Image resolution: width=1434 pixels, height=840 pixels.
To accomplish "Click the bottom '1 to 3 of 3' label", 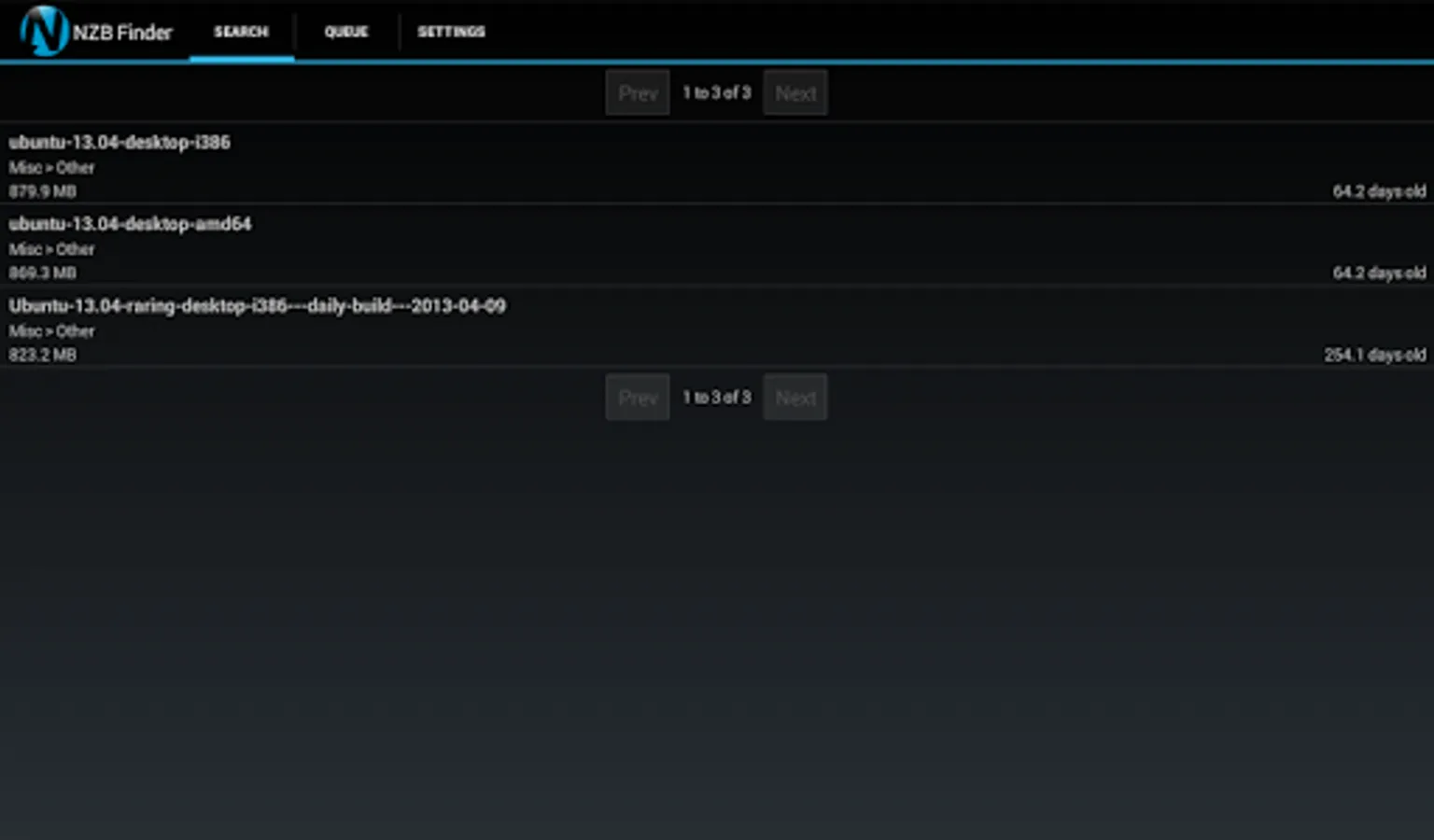I will click(717, 397).
